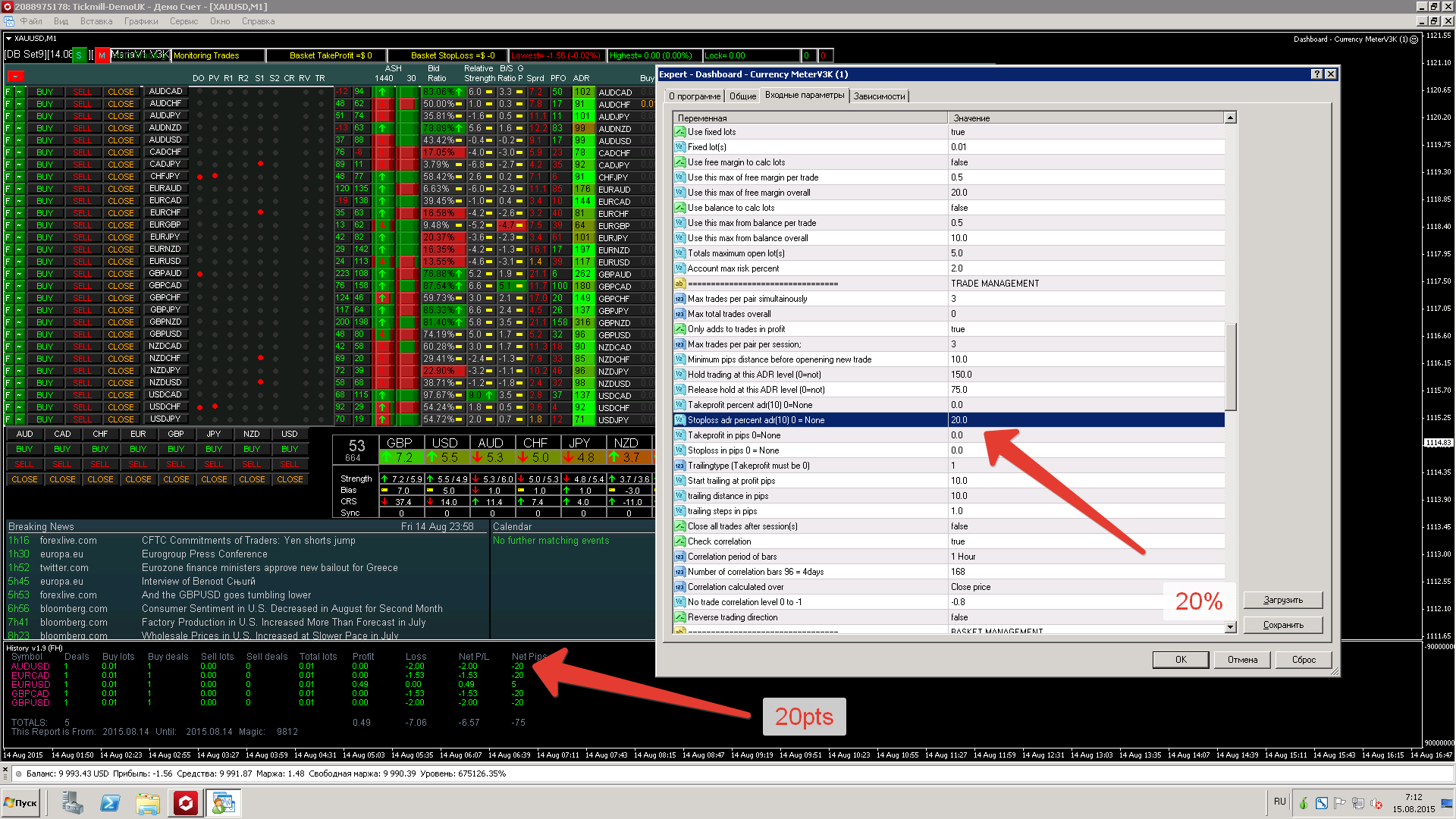Click the icon beside 'Trailingtype (Takeprofit must be 0)'
Viewport: 1456px width, 819px height.
click(x=680, y=466)
